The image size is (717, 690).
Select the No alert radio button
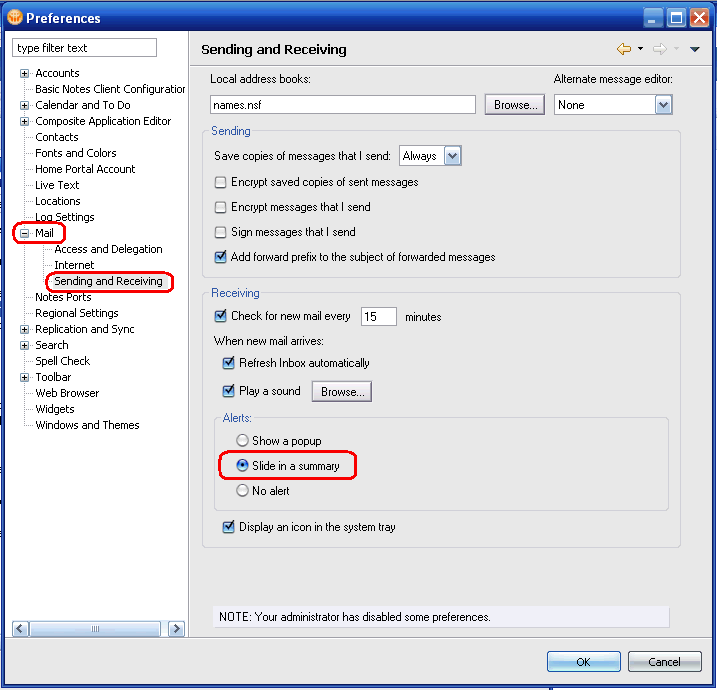tap(242, 491)
